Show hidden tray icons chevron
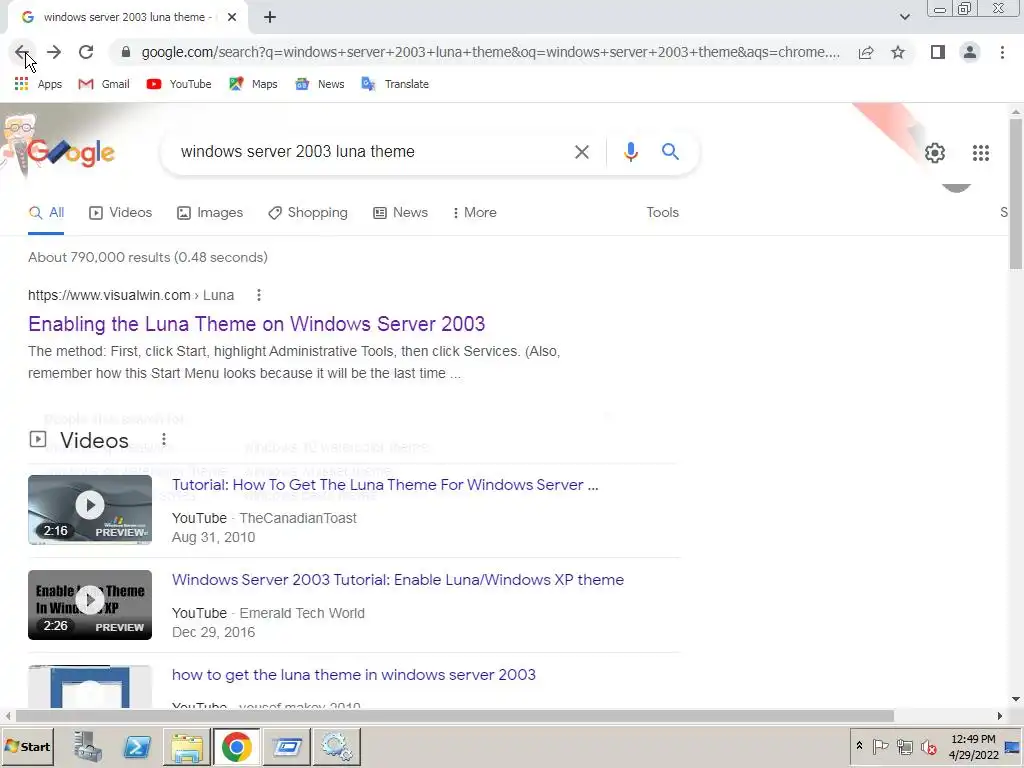The image size is (1024, 768). click(x=859, y=746)
